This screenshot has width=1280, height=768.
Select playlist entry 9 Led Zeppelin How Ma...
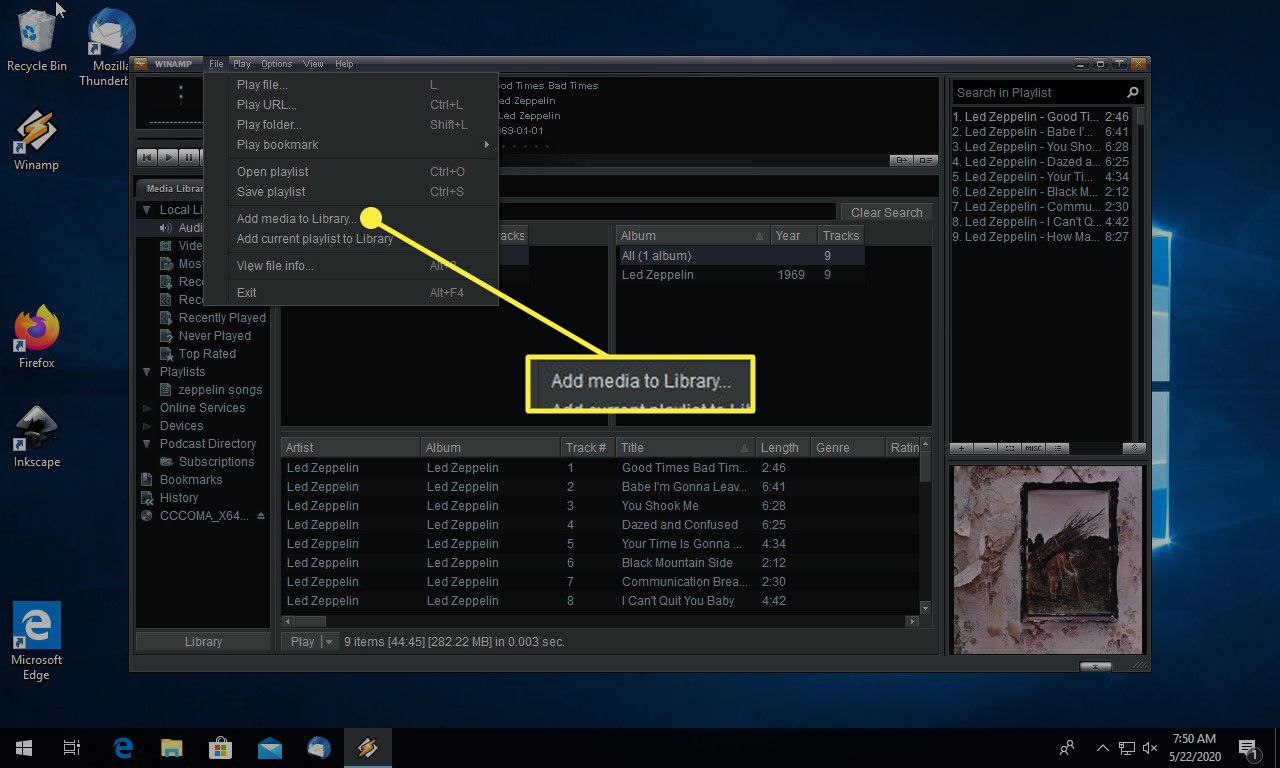(x=1041, y=237)
